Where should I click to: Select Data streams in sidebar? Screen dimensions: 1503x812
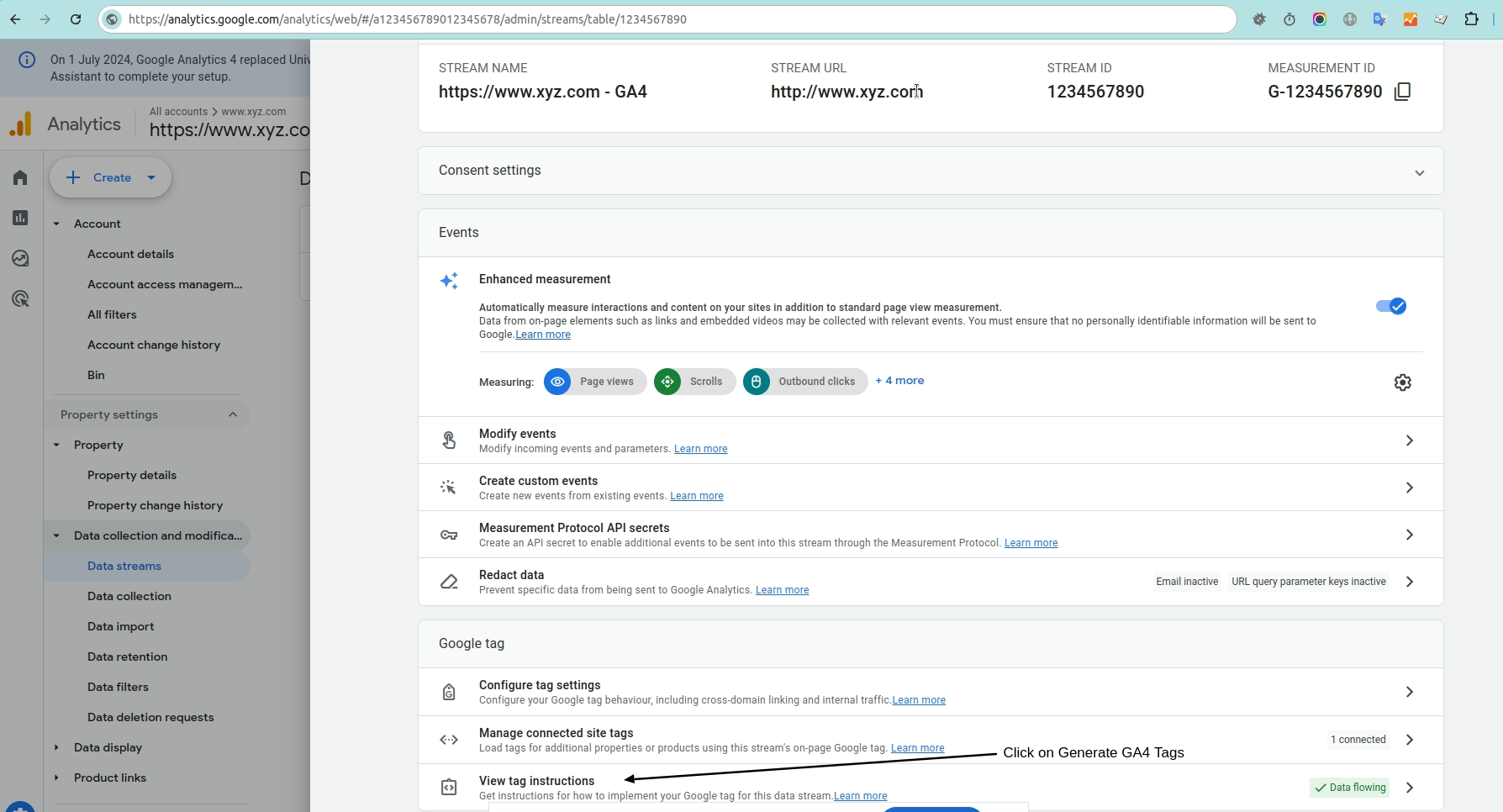coord(124,566)
